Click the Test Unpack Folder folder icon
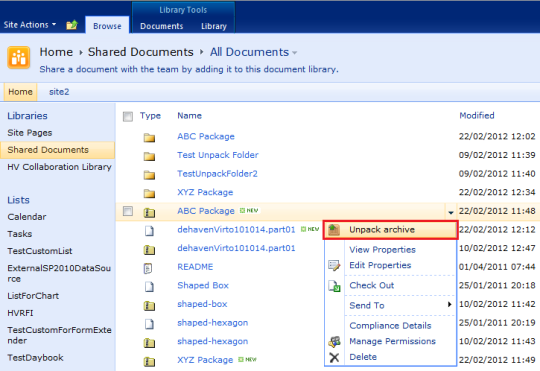Screen dimensions: 540x371 pyautogui.click(x=149, y=156)
